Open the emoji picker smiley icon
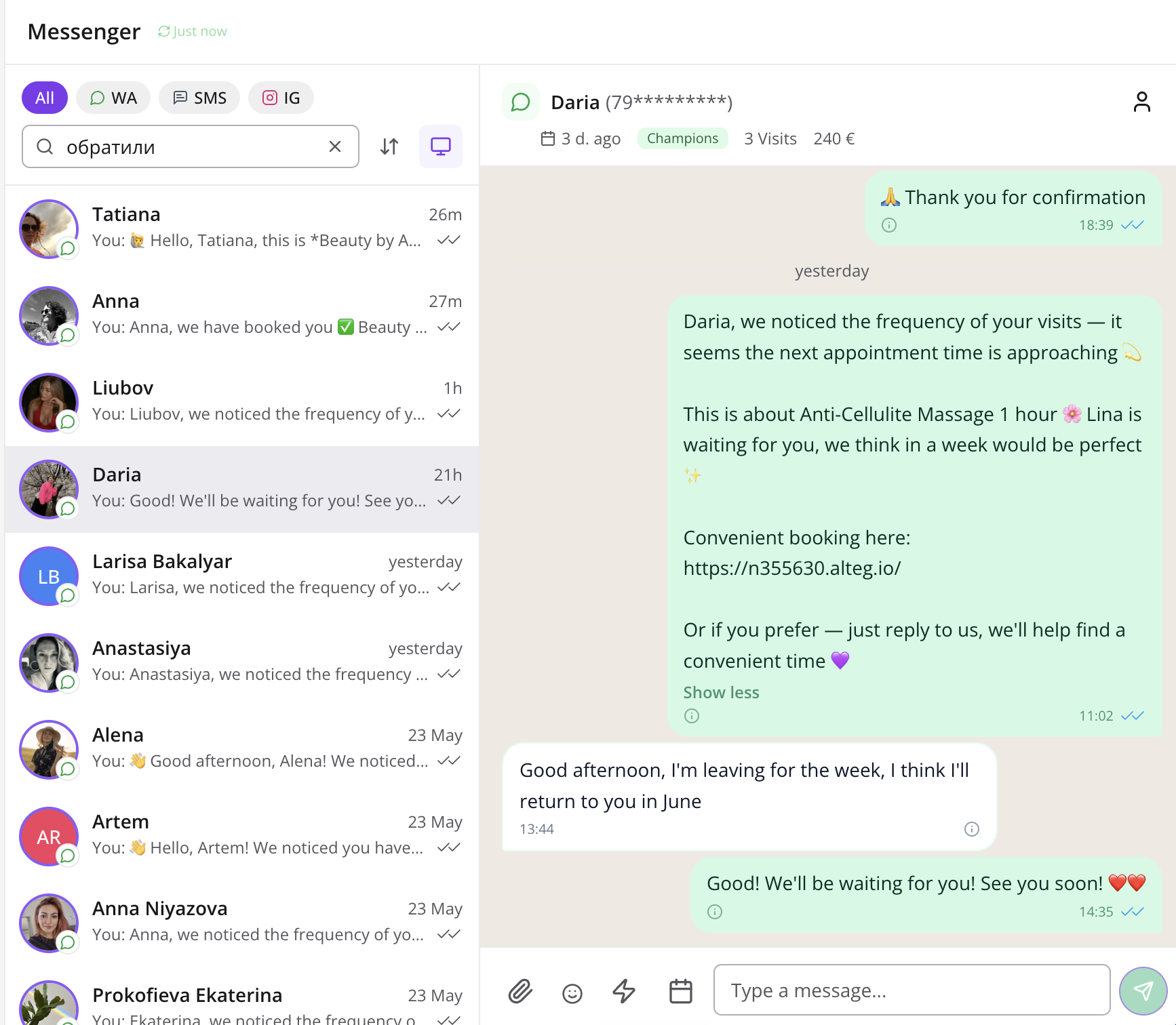This screenshot has width=1176, height=1025. [572, 993]
